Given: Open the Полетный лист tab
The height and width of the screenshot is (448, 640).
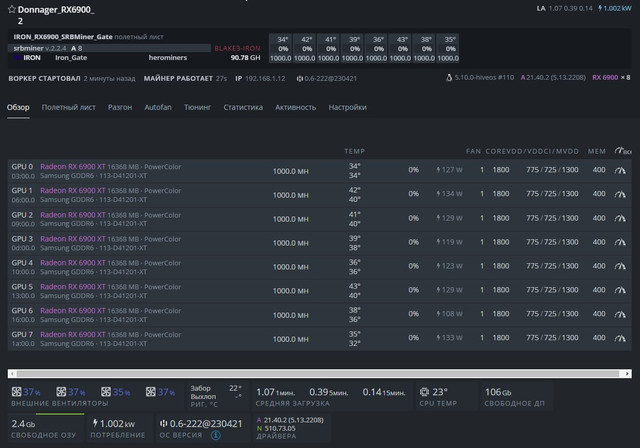Looking at the screenshot, I should (x=69, y=107).
